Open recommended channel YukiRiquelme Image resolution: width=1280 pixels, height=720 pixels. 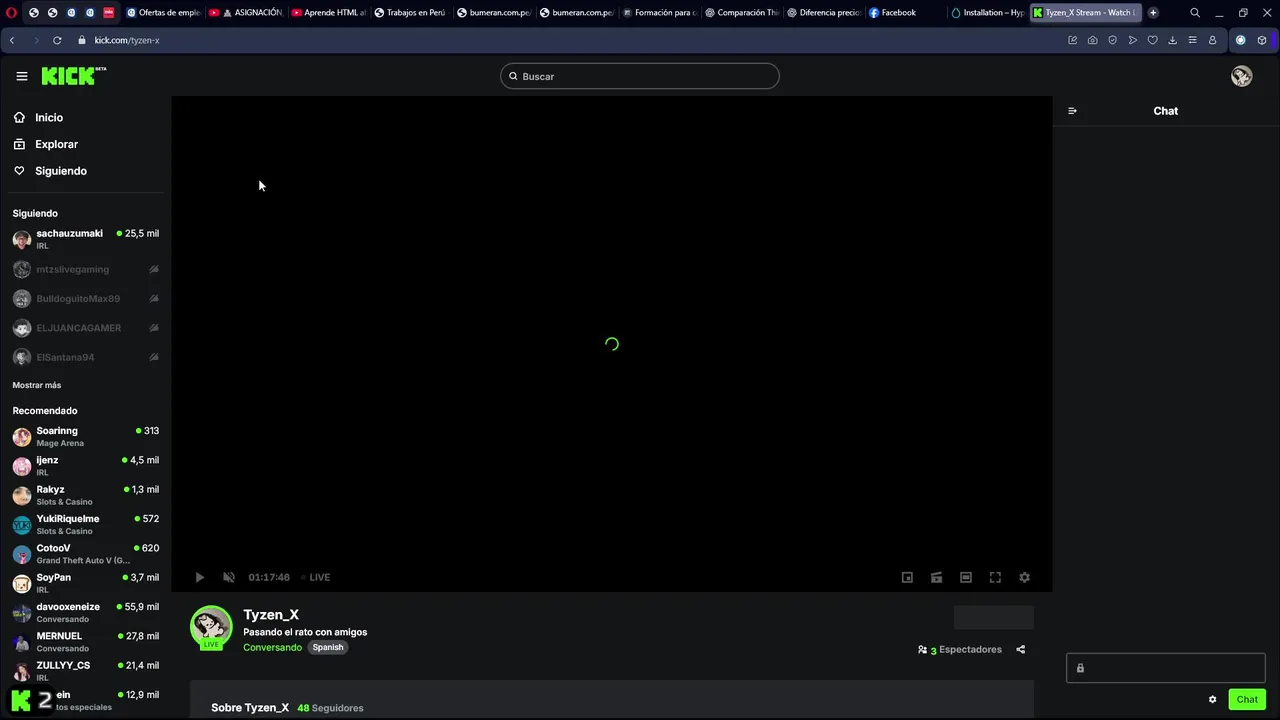tap(85, 524)
